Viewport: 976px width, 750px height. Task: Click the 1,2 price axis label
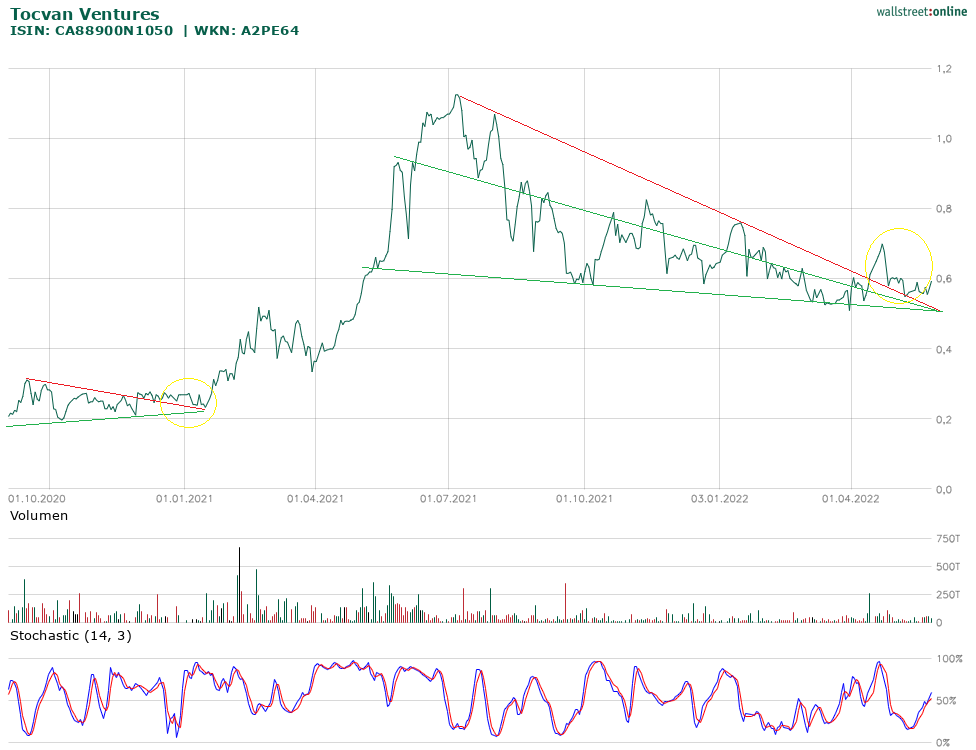pos(944,68)
